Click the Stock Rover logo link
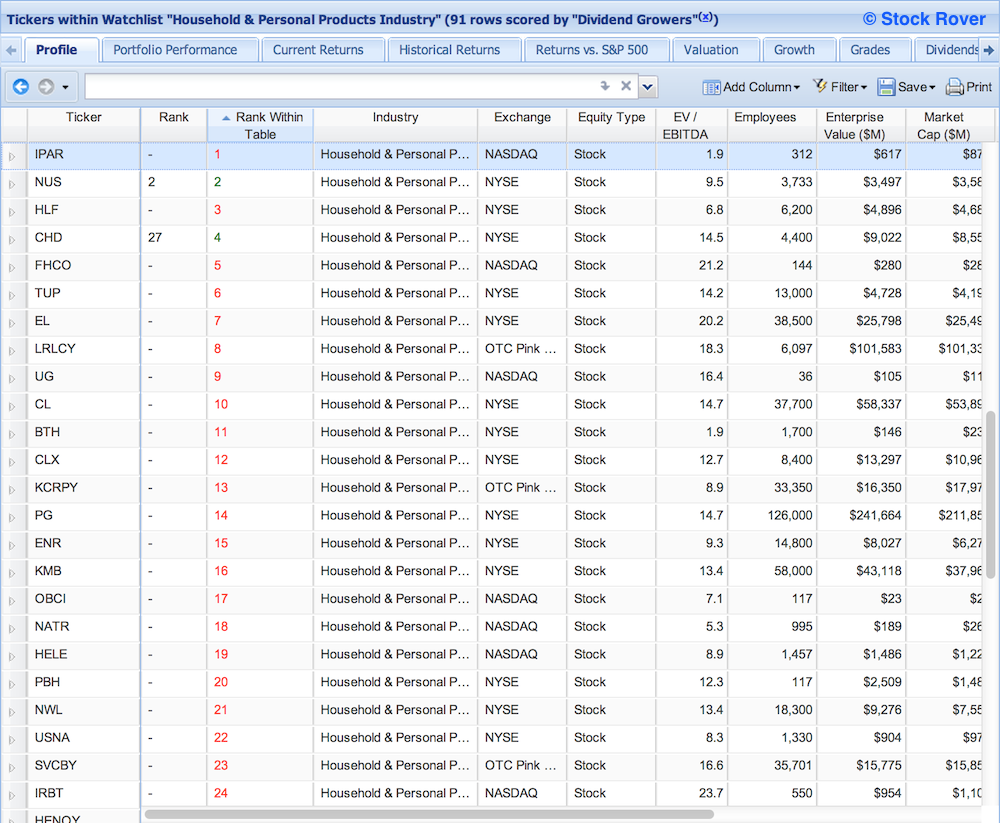This screenshot has width=1000, height=823. point(924,19)
